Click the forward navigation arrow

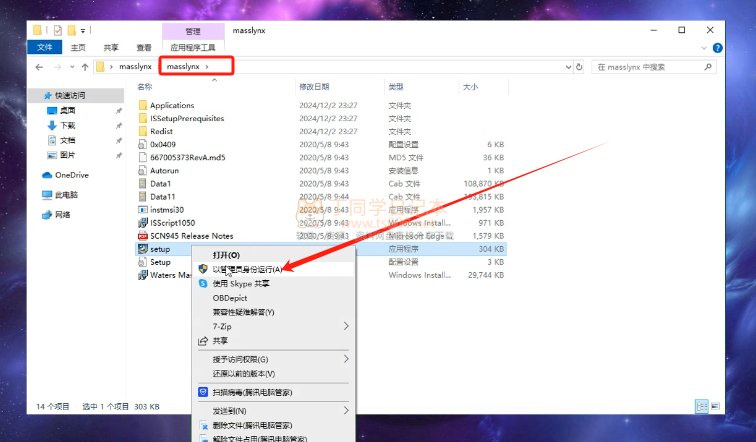[x=57, y=67]
